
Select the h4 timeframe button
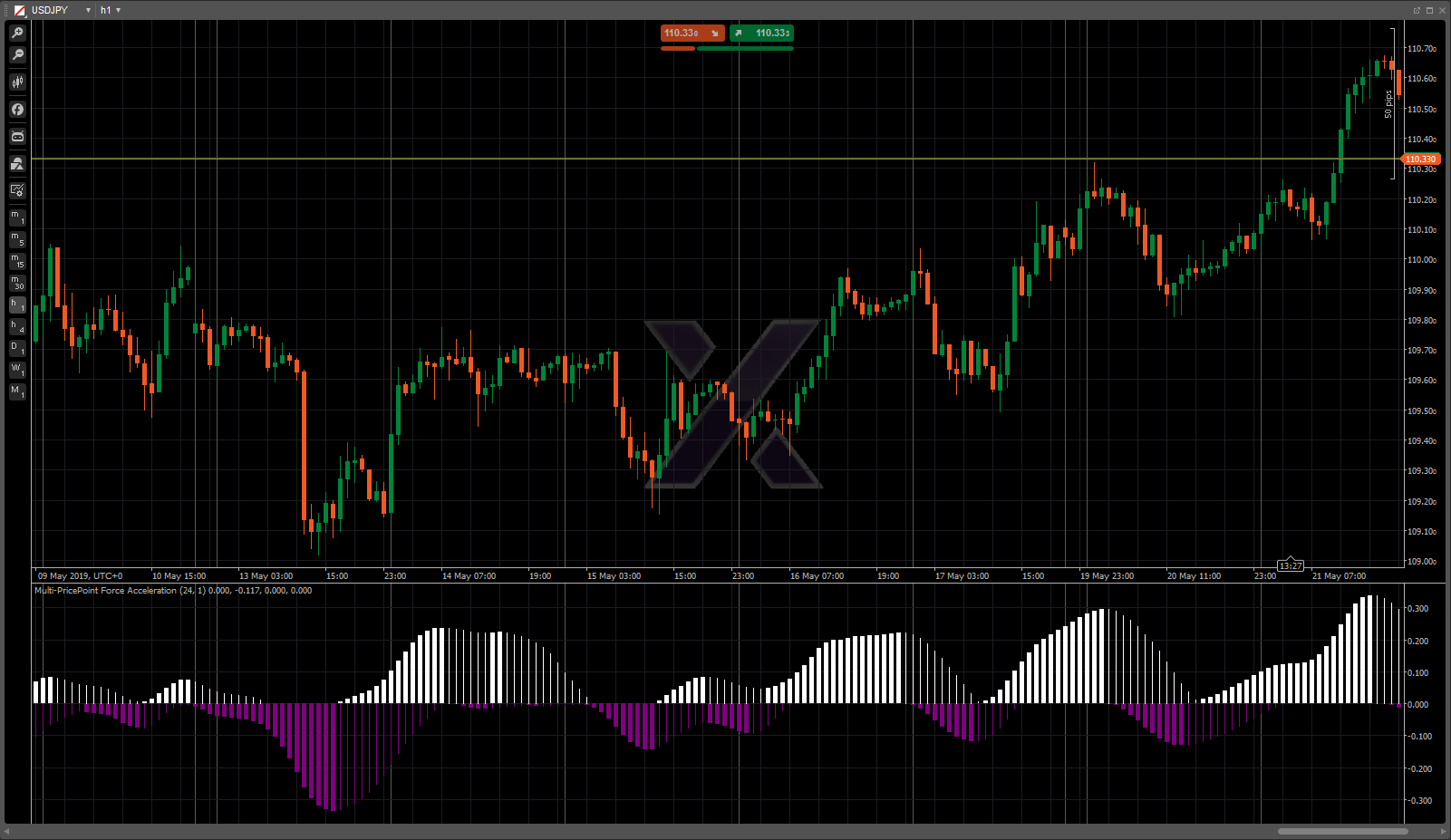click(x=17, y=326)
